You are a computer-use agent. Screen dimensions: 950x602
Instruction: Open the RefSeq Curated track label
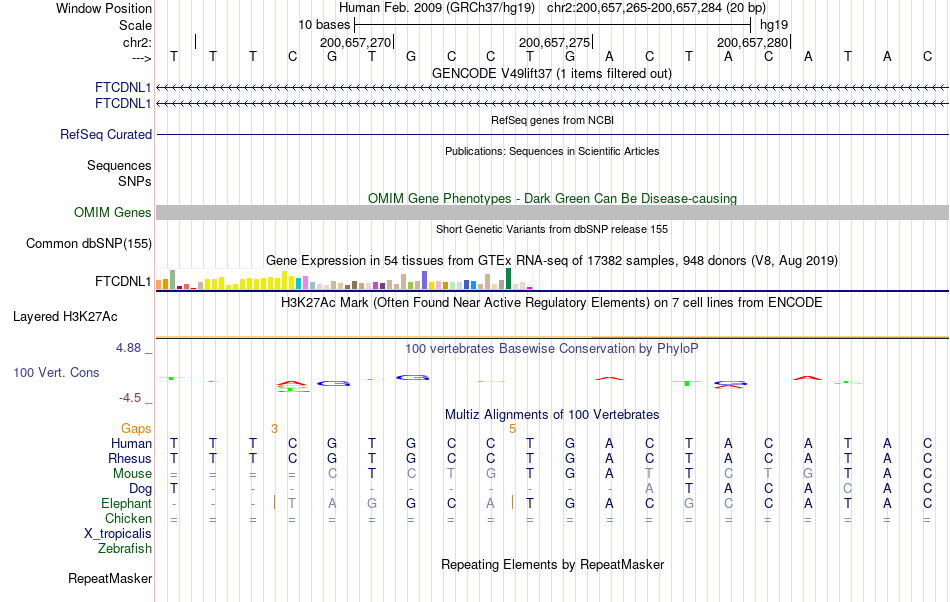[x=106, y=134]
